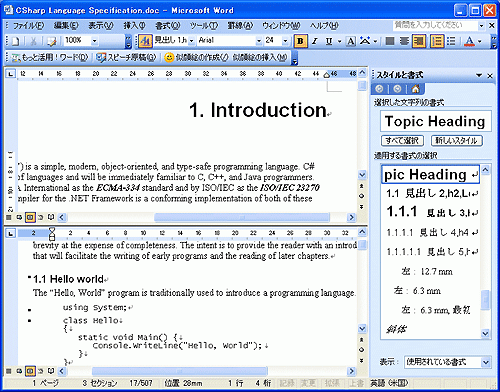Click the Character Border A icon

coord(350,41)
